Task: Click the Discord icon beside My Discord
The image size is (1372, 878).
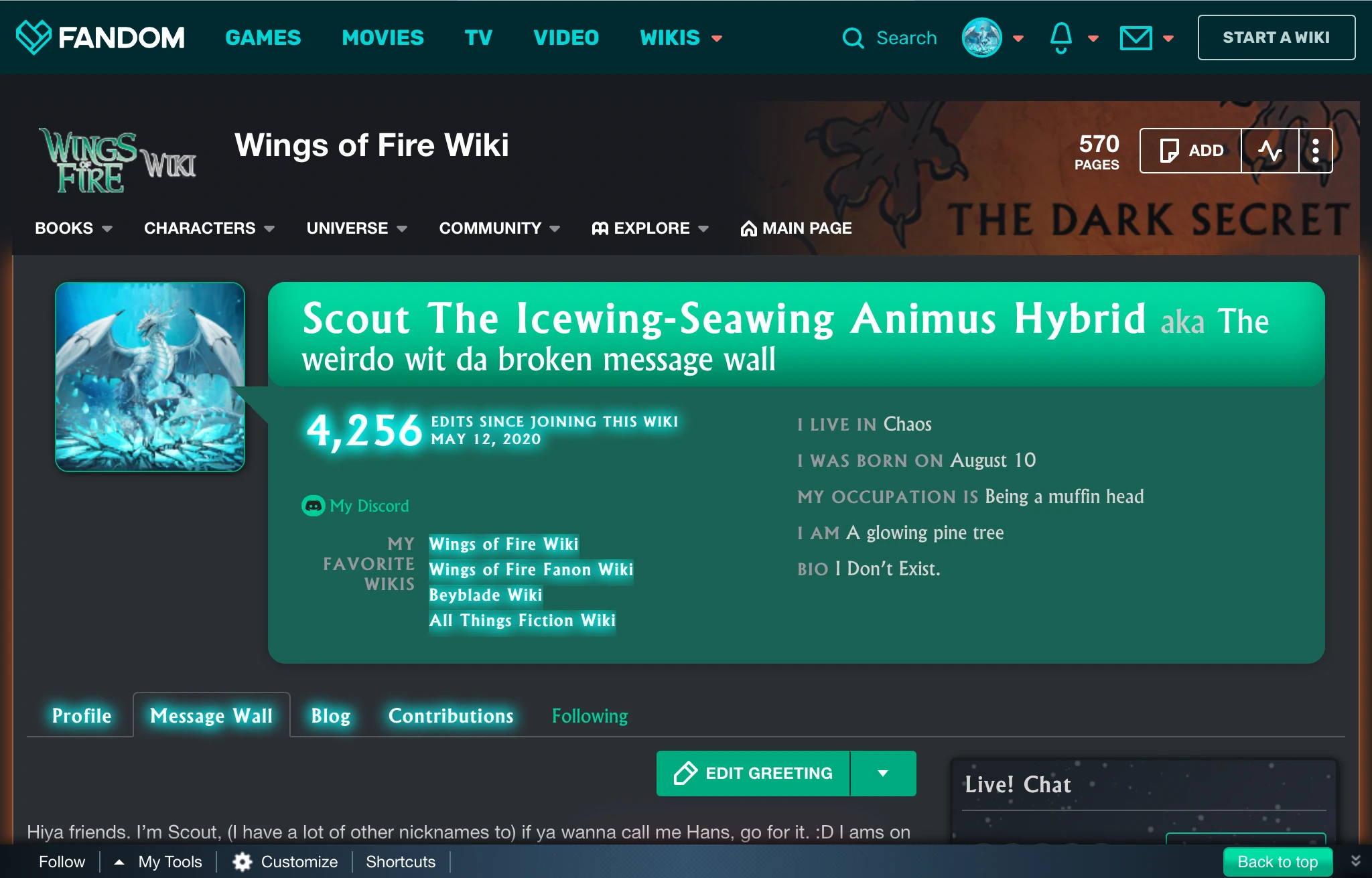Action: tap(313, 506)
